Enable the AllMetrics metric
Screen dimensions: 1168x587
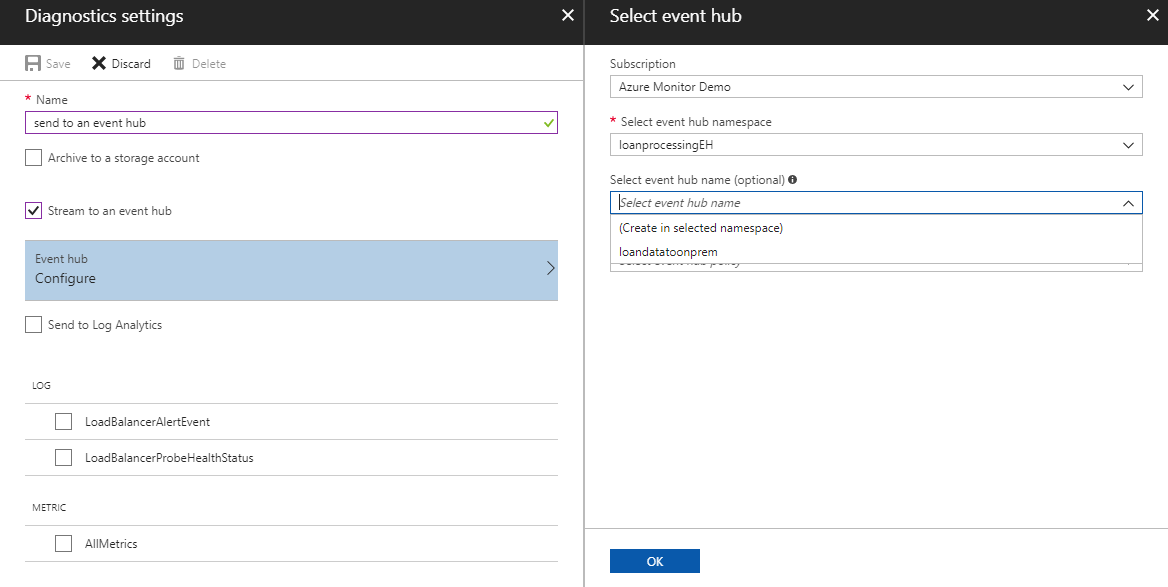(63, 543)
